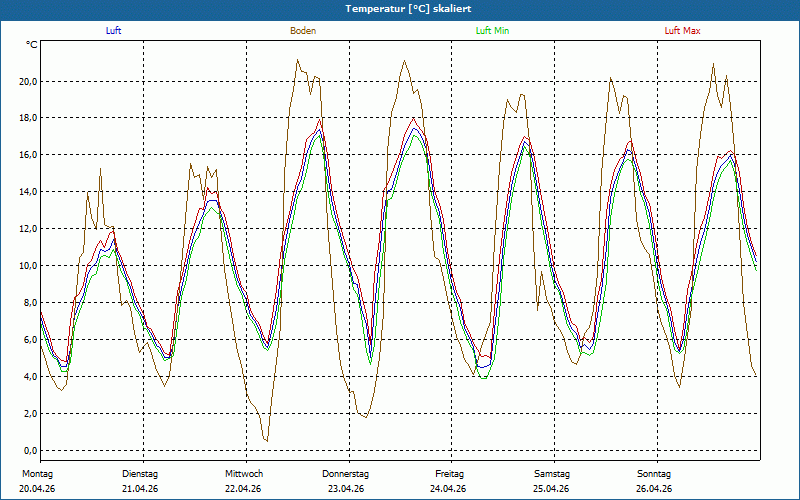The height and width of the screenshot is (500, 800).
Task: Click the 14,0 y-axis value
Action: (x=28, y=192)
